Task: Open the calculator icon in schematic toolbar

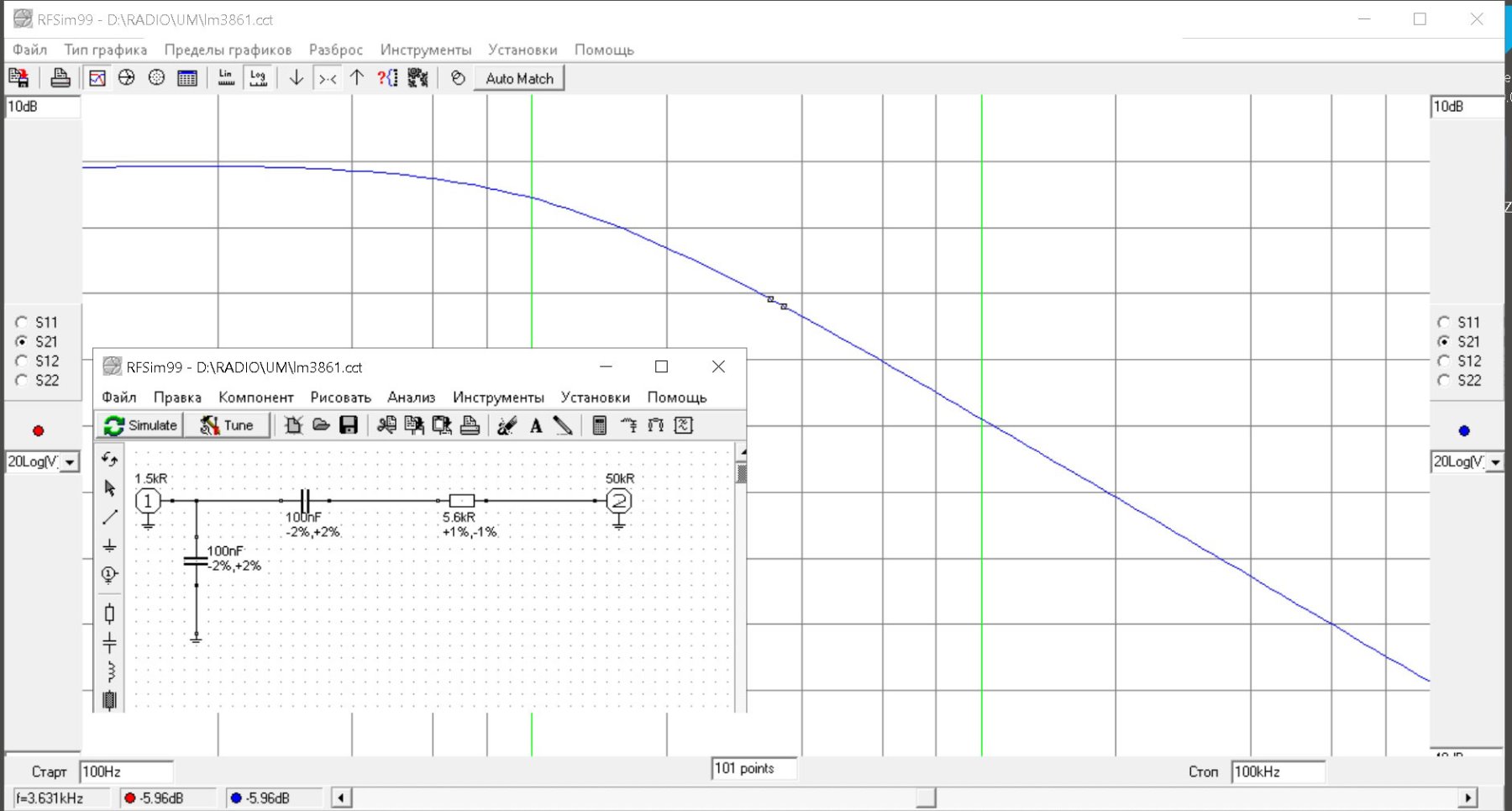Action: coord(599,425)
